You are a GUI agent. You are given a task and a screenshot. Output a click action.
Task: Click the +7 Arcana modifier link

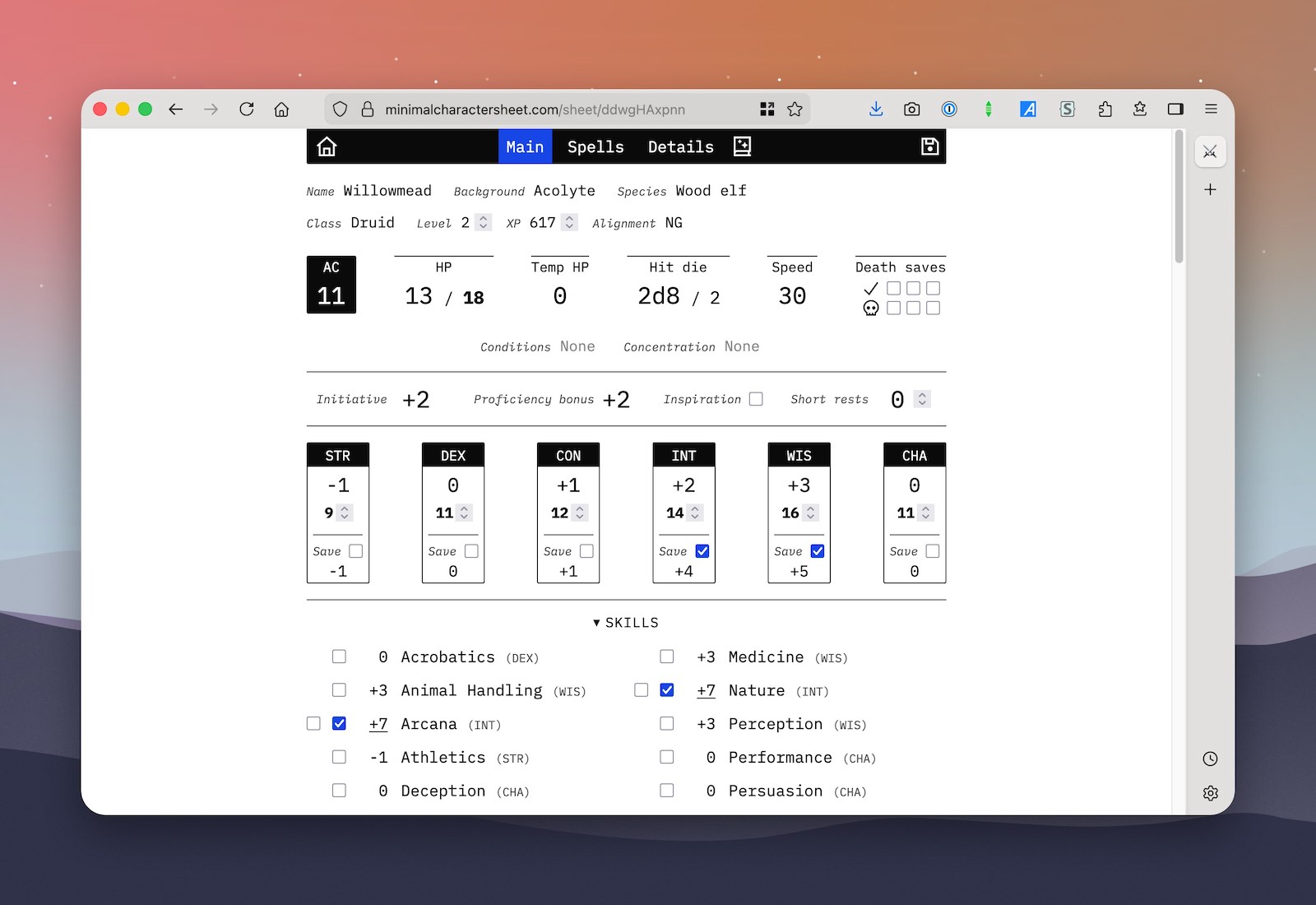click(378, 724)
